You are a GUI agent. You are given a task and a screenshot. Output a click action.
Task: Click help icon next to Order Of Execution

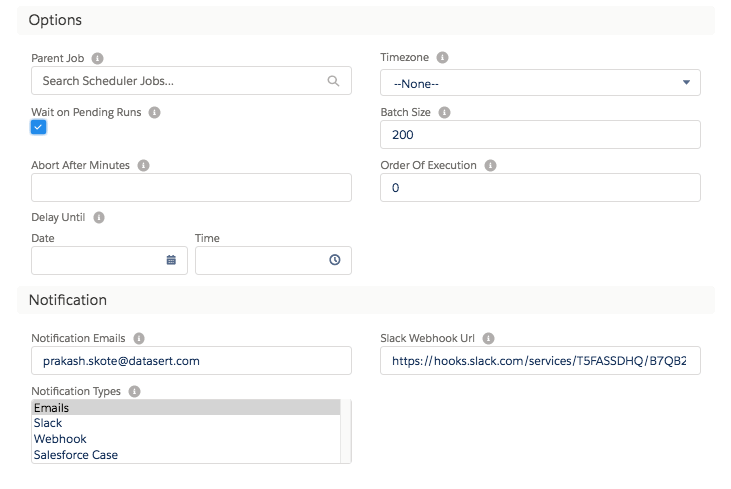click(490, 165)
